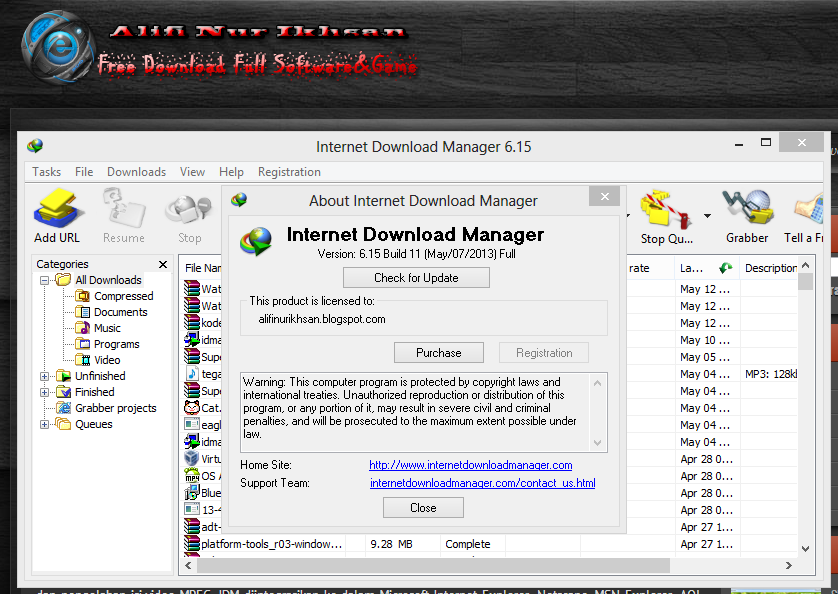Screen dimensions: 838x594
Task: Click the Resume toolbar icon
Action: [124, 217]
